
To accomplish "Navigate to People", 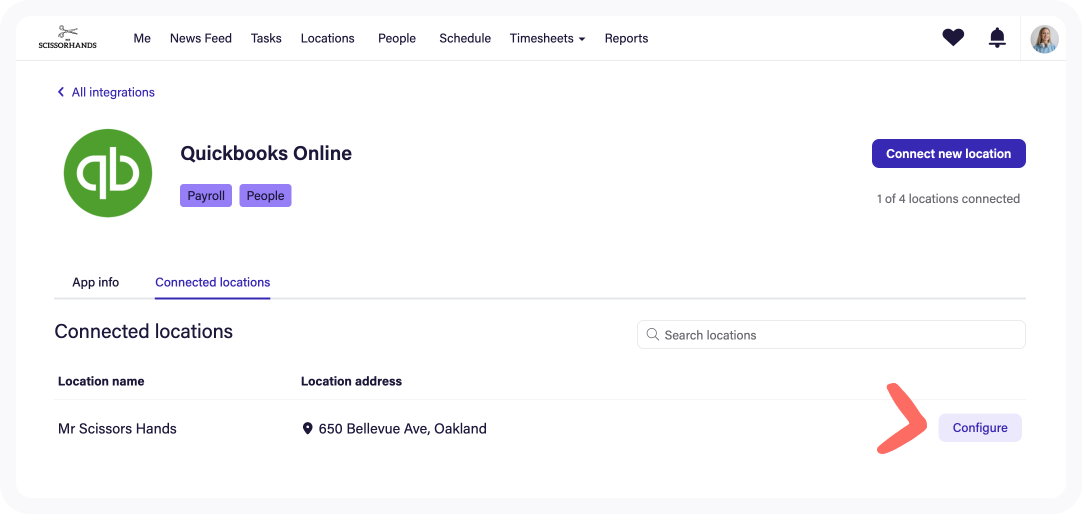I will click(397, 39).
